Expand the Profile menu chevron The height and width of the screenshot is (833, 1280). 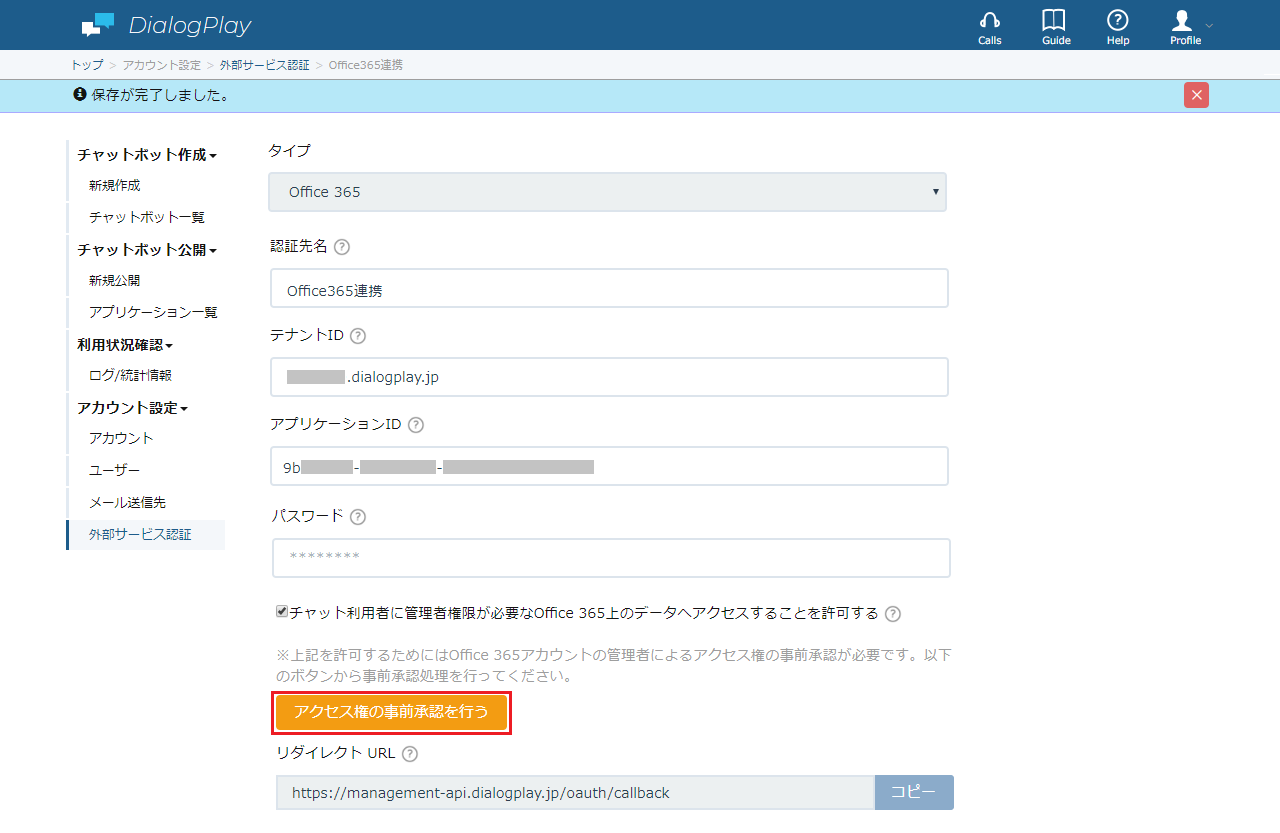[1209, 25]
